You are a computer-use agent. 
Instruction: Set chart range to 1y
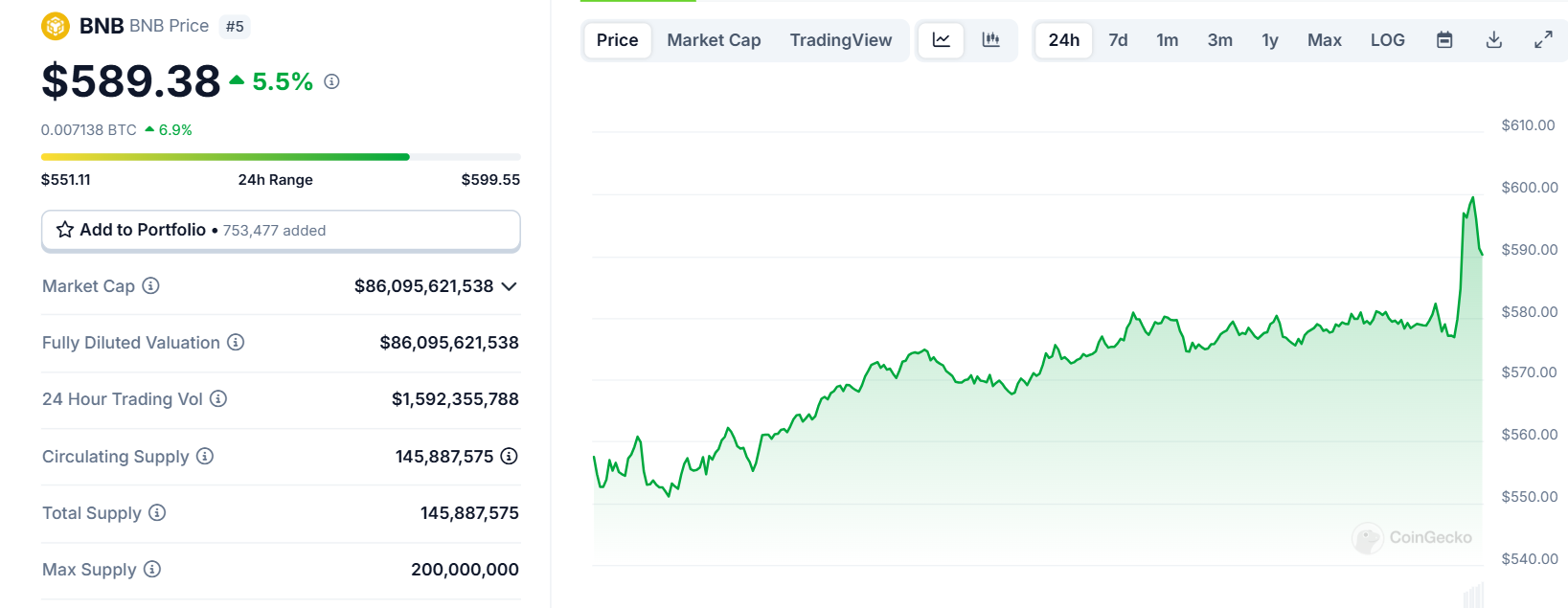tap(1270, 40)
